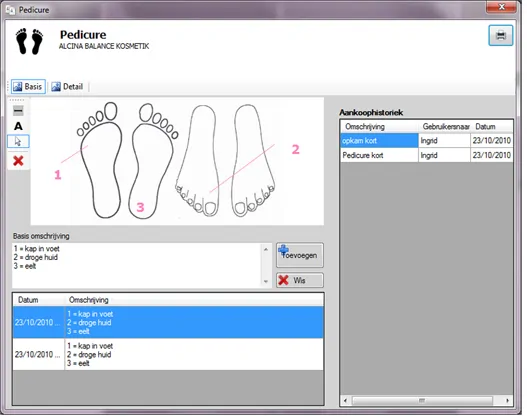Select the Pedicure kort purchase row

point(427,155)
